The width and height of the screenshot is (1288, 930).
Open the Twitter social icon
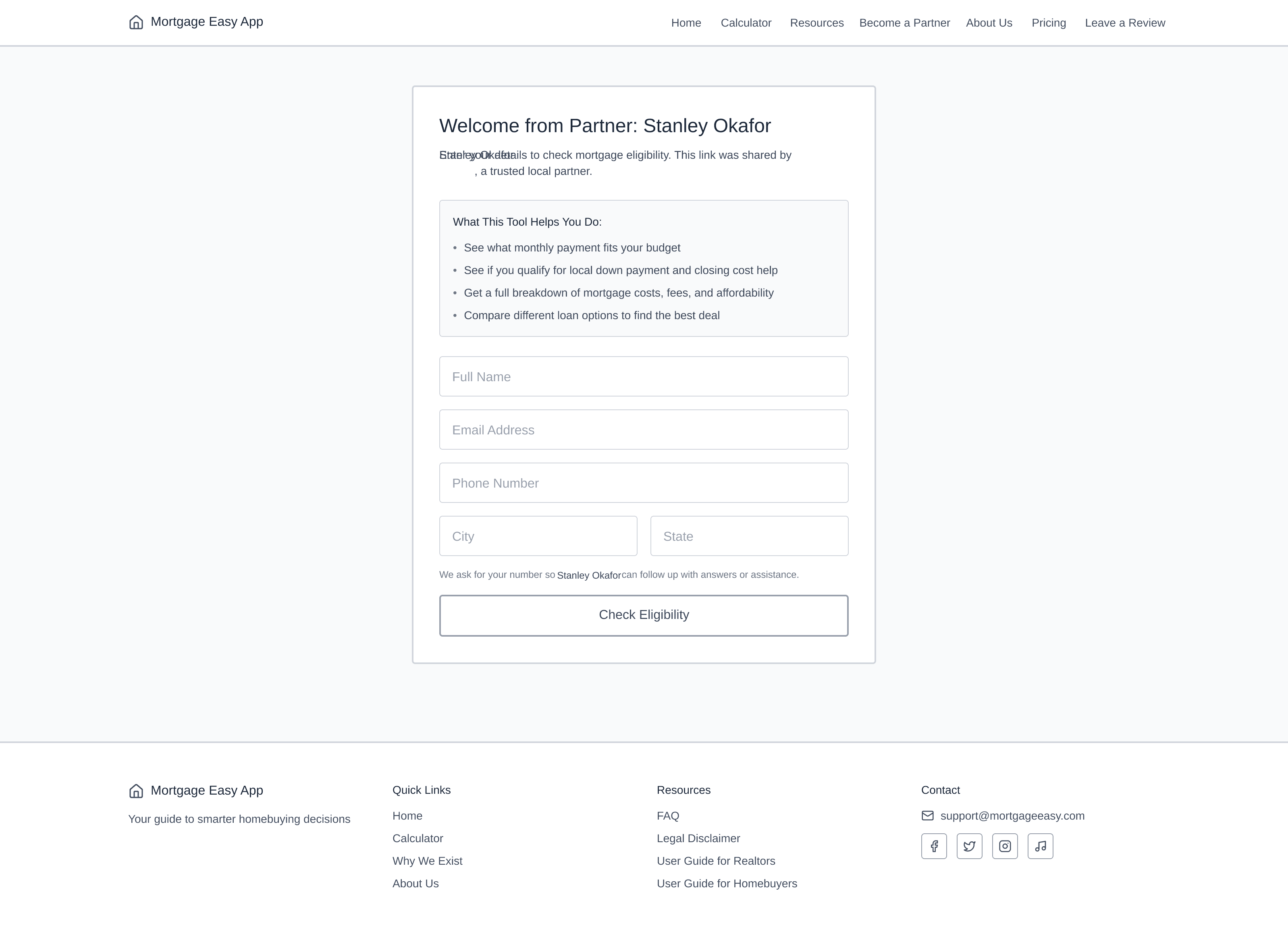click(969, 846)
